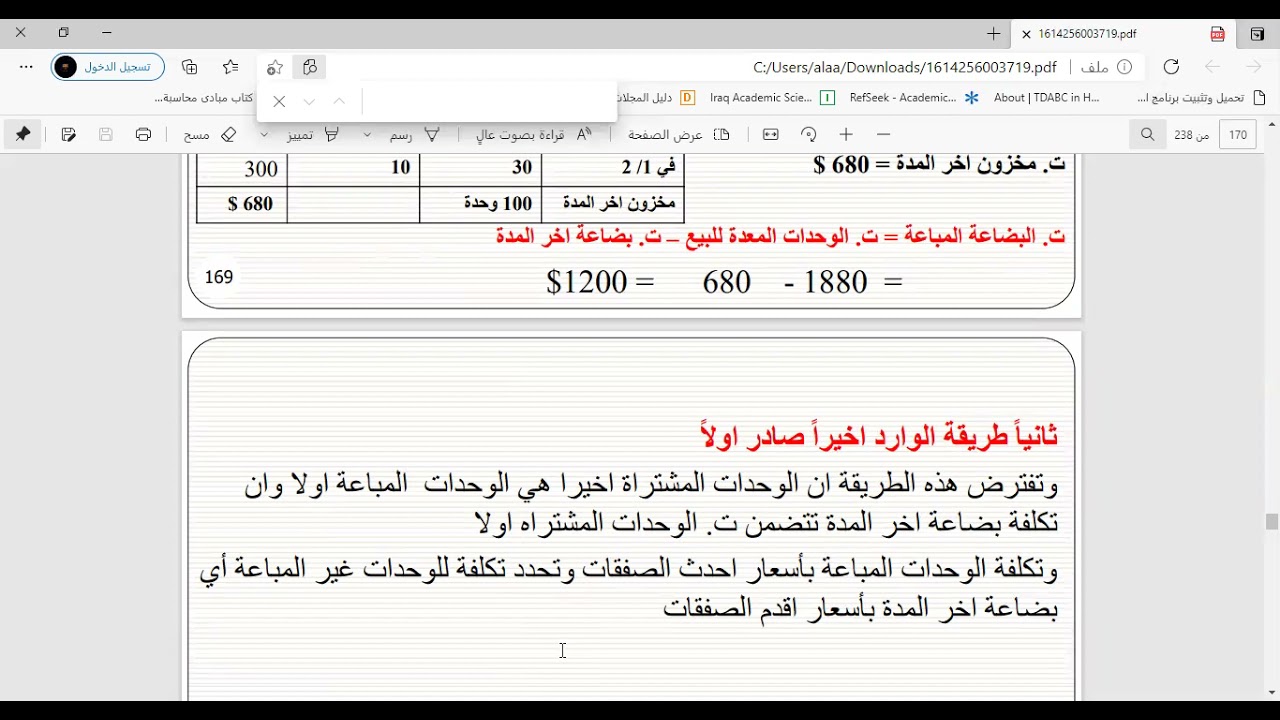The height and width of the screenshot is (720, 1280).
Task: Expand the رسم draw options arrow
Action: click(367, 134)
